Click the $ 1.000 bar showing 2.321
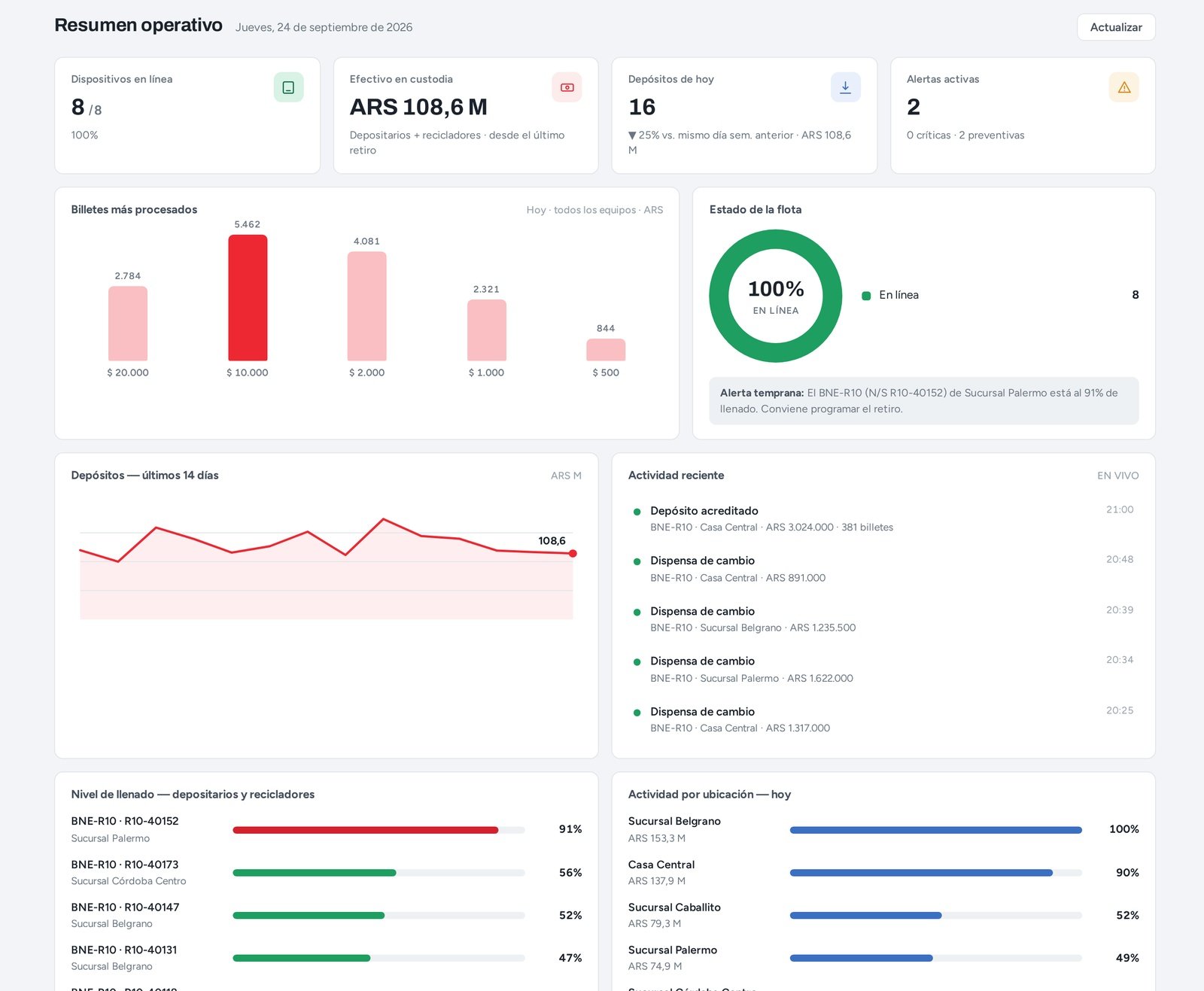Image resolution: width=1204 pixels, height=991 pixels. tap(486, 330)
